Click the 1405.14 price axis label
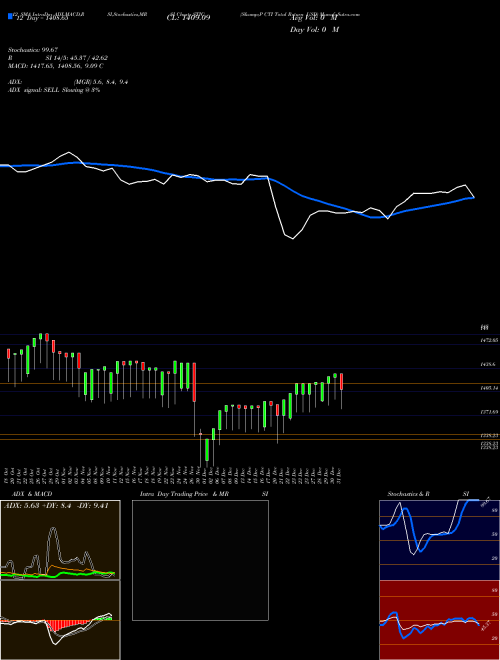 [489, 388]
